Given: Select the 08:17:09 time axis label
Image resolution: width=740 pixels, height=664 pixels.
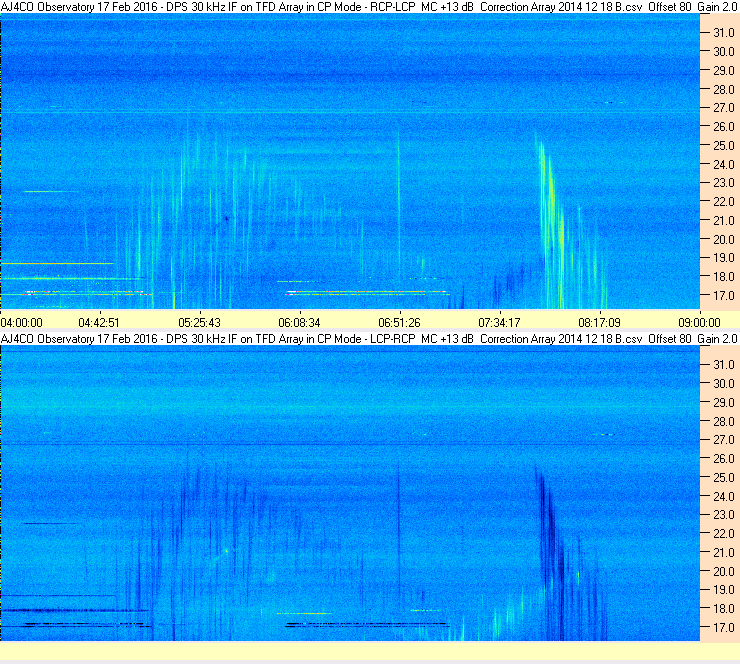Looking at the screenshot, I should tap(599, 323).
